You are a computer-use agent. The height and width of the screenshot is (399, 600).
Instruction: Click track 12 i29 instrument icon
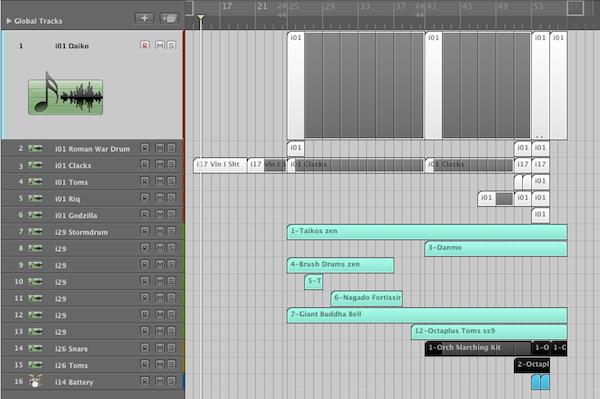click(35, 315)
